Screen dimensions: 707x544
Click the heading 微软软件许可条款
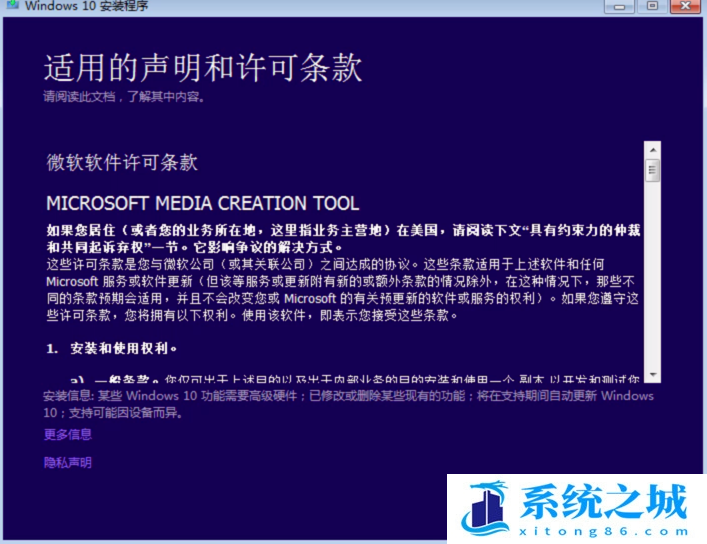(x=122, y=162)
